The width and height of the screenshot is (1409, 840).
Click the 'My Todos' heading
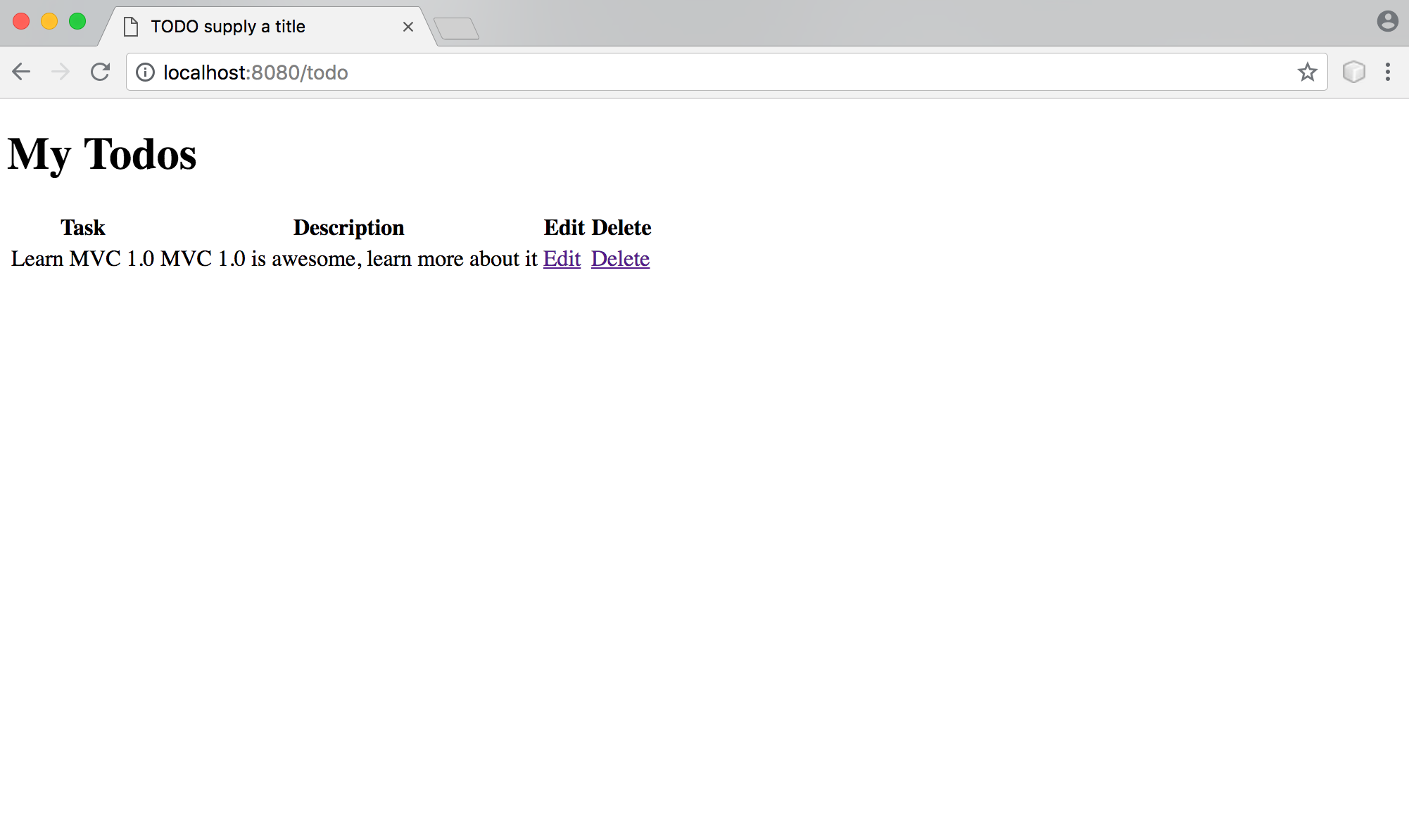point(102,154)
